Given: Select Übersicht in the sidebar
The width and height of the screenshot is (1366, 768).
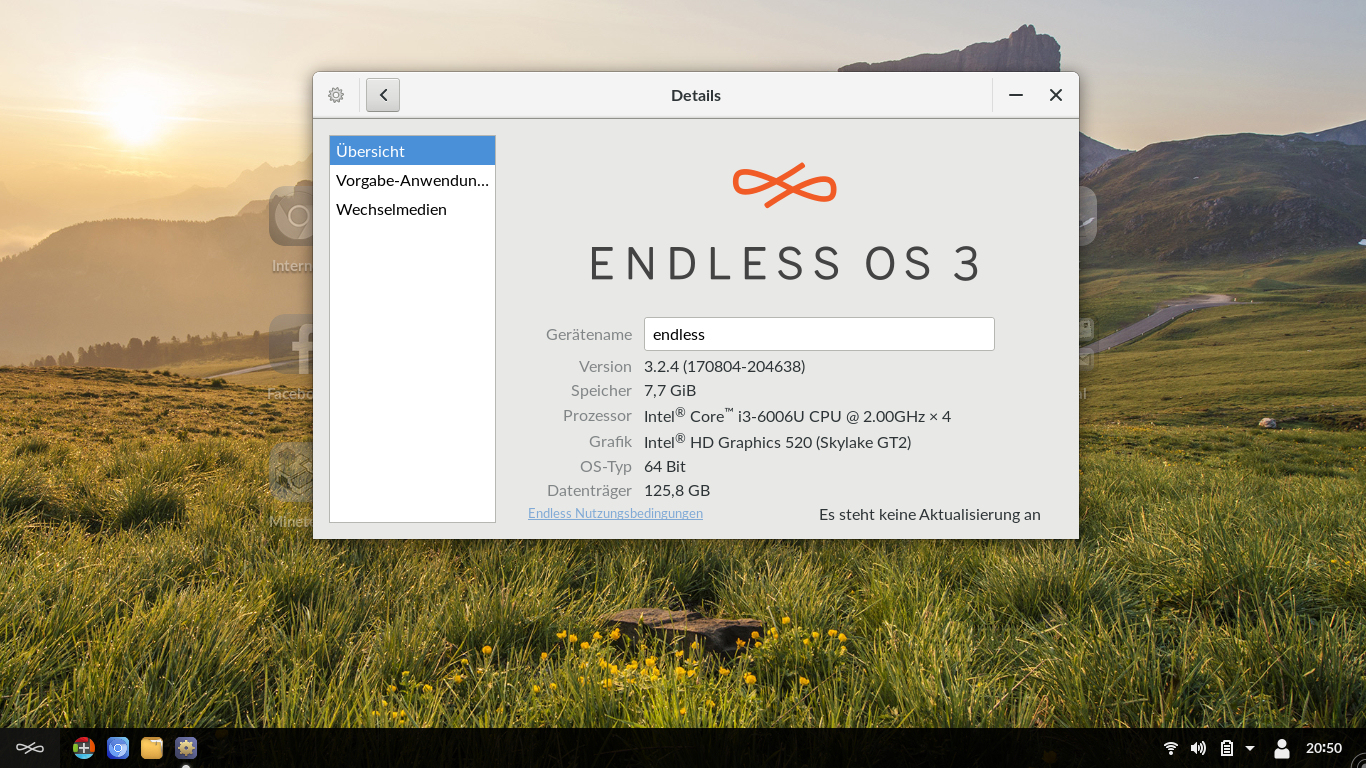Looking at the screenshot, I should pyautogui.click(x=412, y=151).
